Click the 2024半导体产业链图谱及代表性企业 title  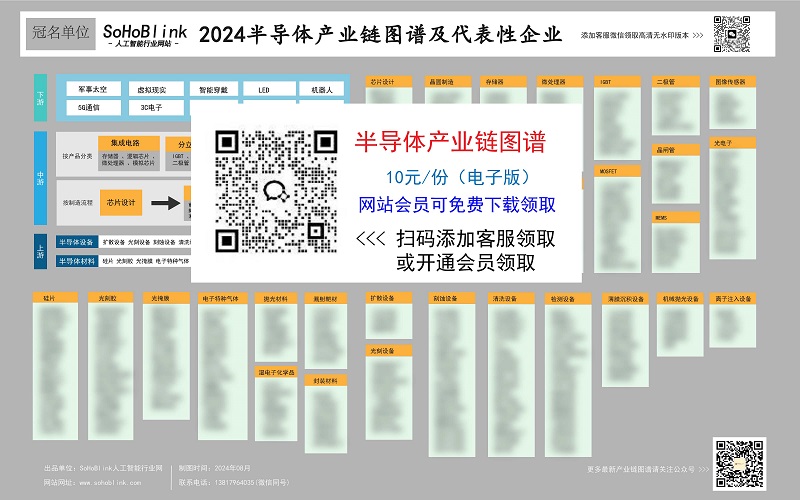coord(381,35)
